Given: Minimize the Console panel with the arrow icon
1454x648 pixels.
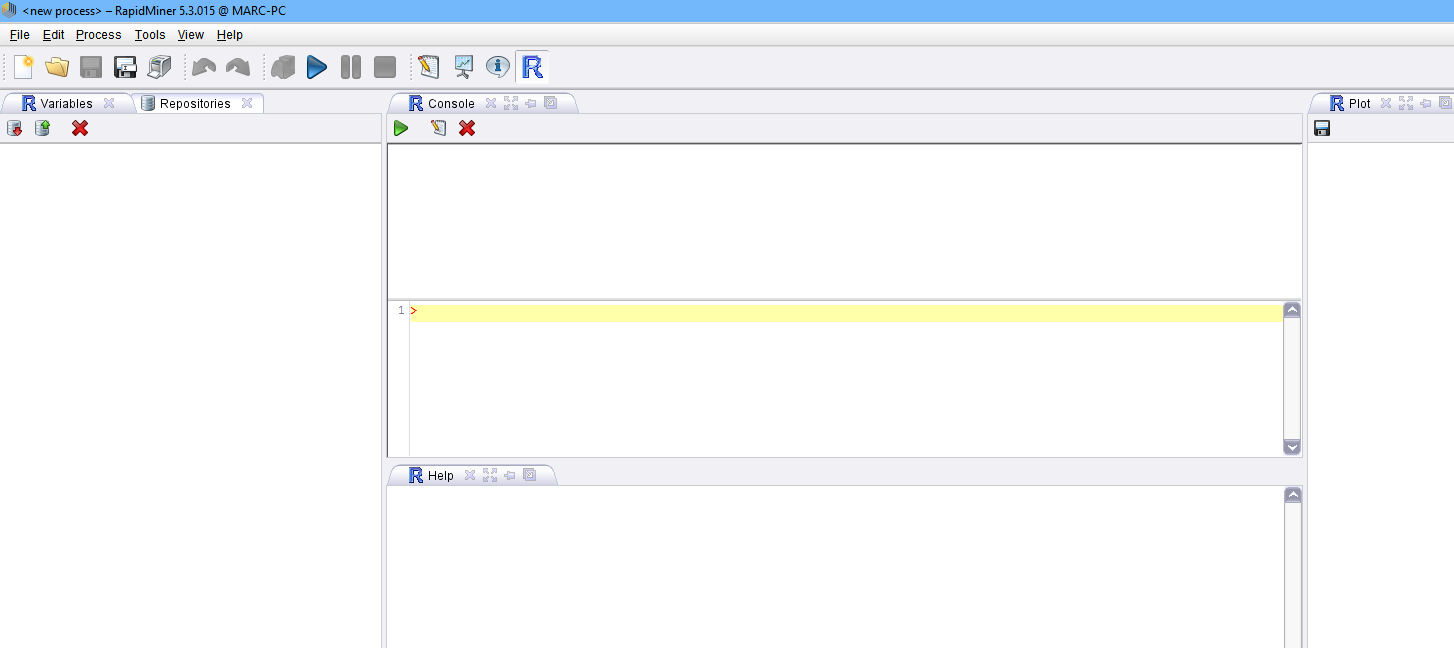Looking at the screenshot, I should 531,103.
